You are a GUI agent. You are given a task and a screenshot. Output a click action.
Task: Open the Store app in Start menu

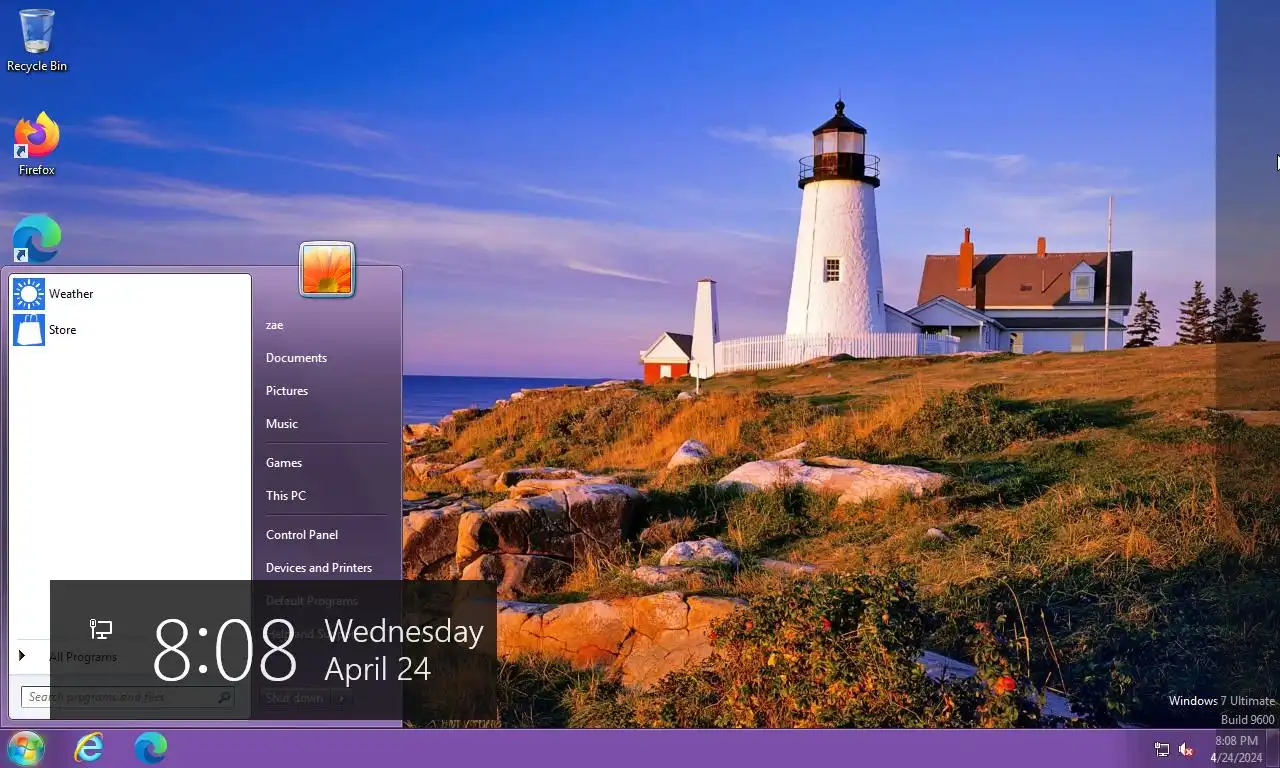coord(130,330)
